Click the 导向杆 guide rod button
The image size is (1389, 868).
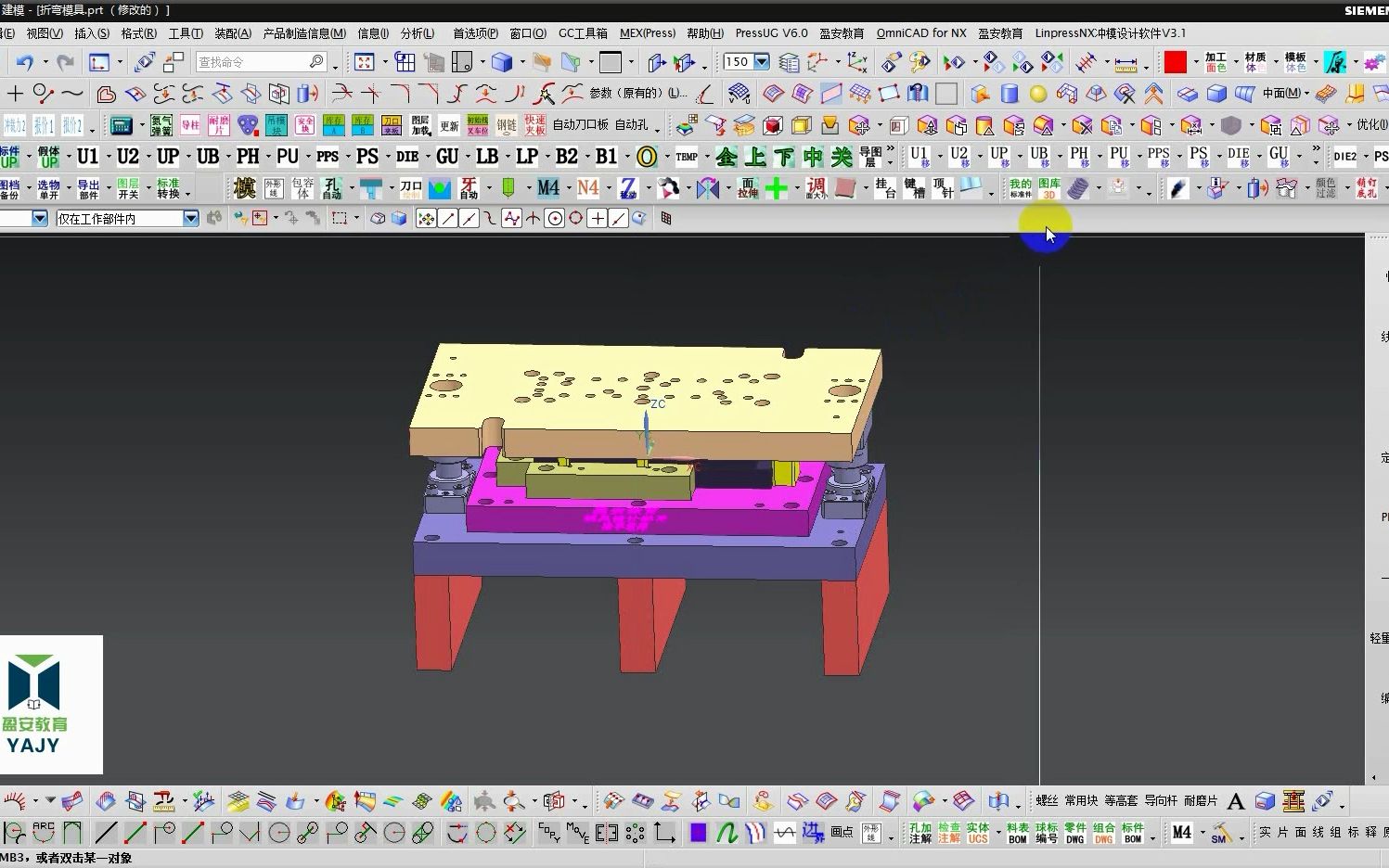[x=1161, y=800]
